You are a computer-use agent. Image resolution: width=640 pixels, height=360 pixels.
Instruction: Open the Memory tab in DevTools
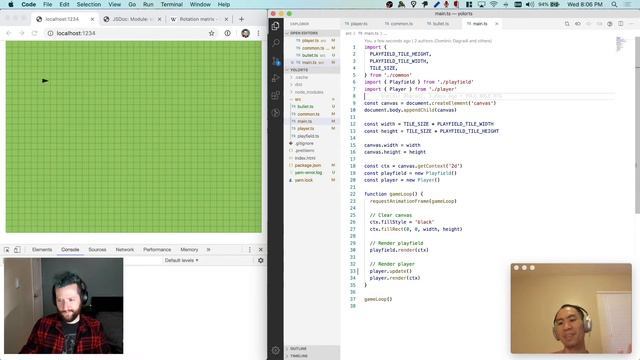189,249
